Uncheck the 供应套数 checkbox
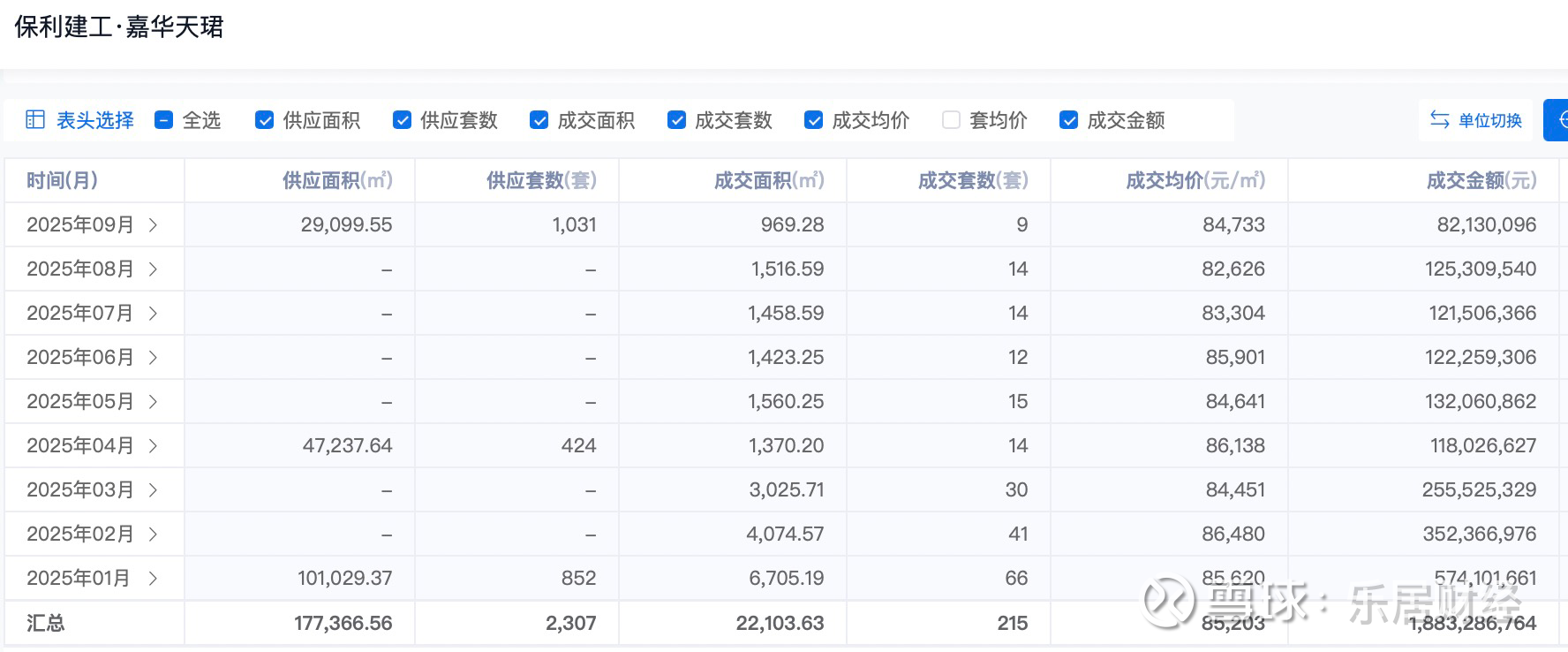The height and width of the screenshot is (652, 1568). coord(402,120)
